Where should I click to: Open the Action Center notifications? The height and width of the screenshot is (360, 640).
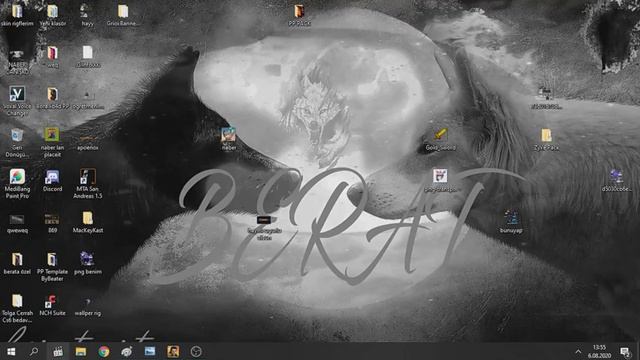pos(625,351)
